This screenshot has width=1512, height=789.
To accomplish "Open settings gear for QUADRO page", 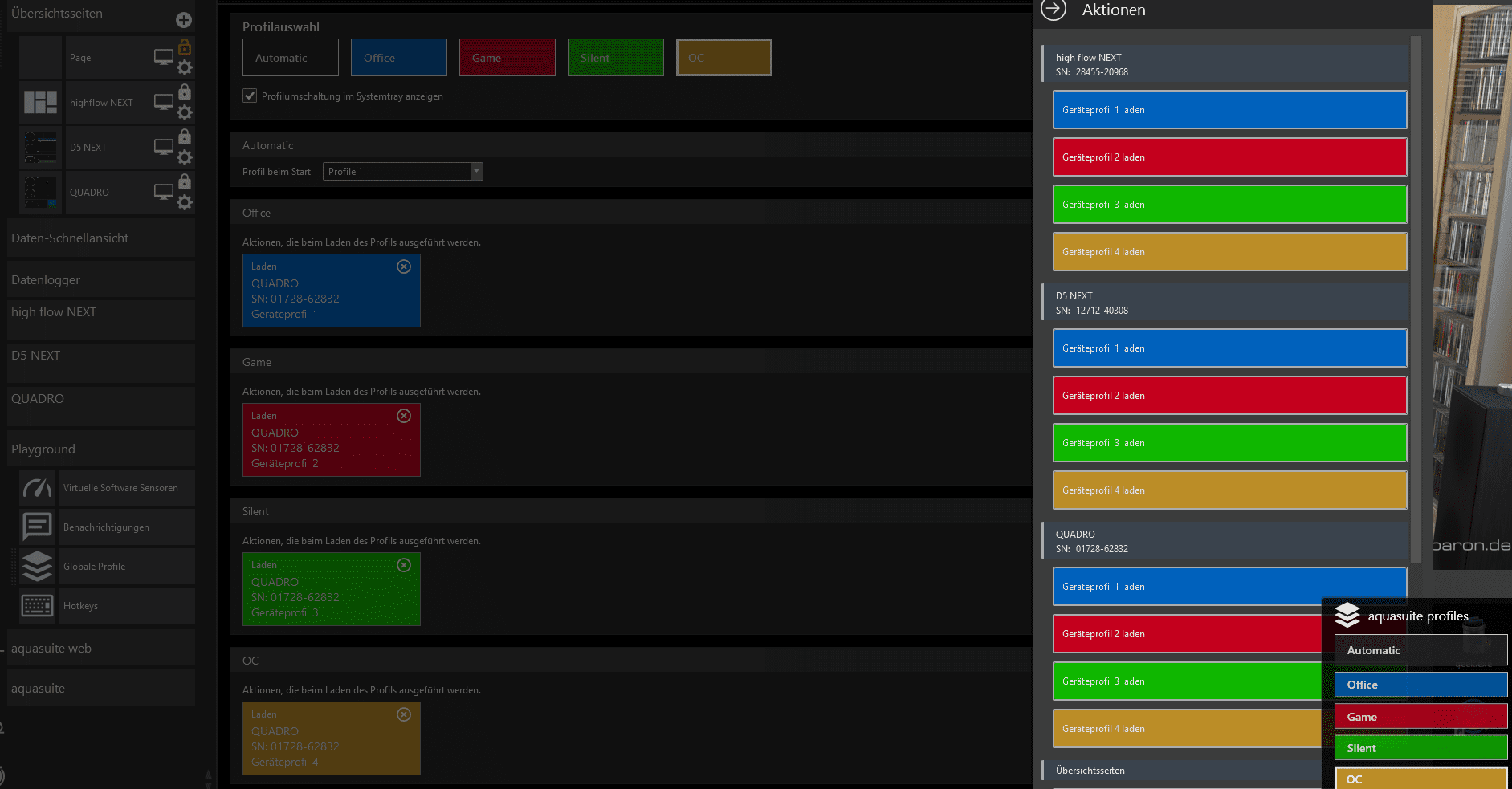I will point(185,202).
